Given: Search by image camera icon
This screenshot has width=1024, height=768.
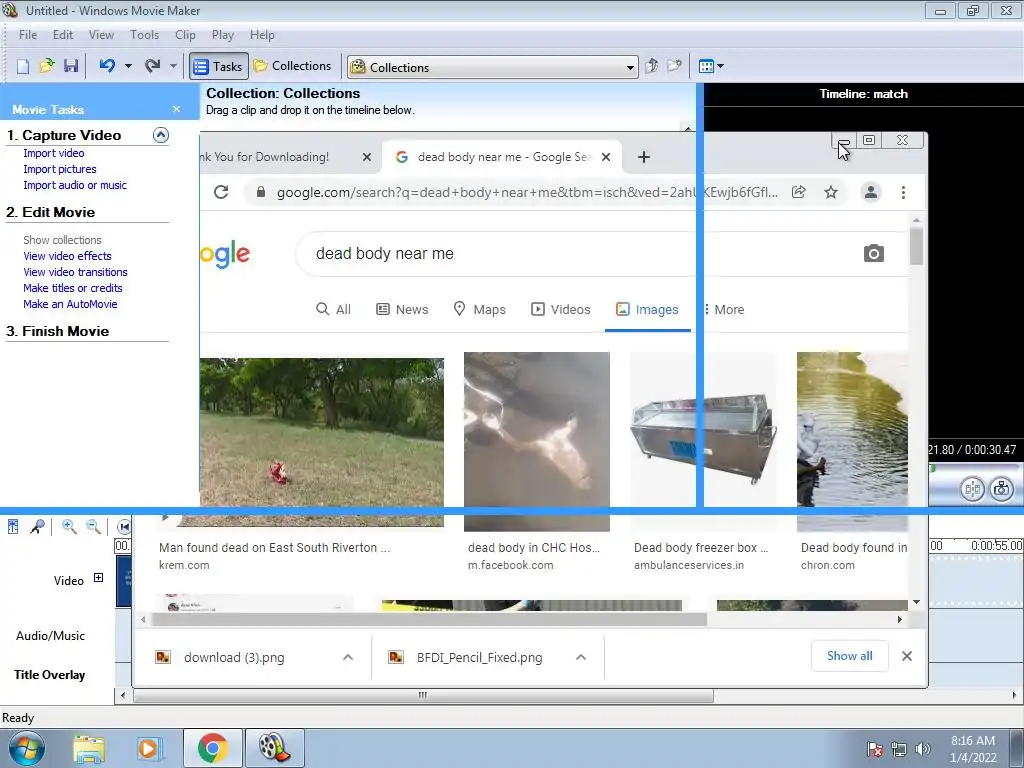Looking at the screenshot, I should 874,253.
